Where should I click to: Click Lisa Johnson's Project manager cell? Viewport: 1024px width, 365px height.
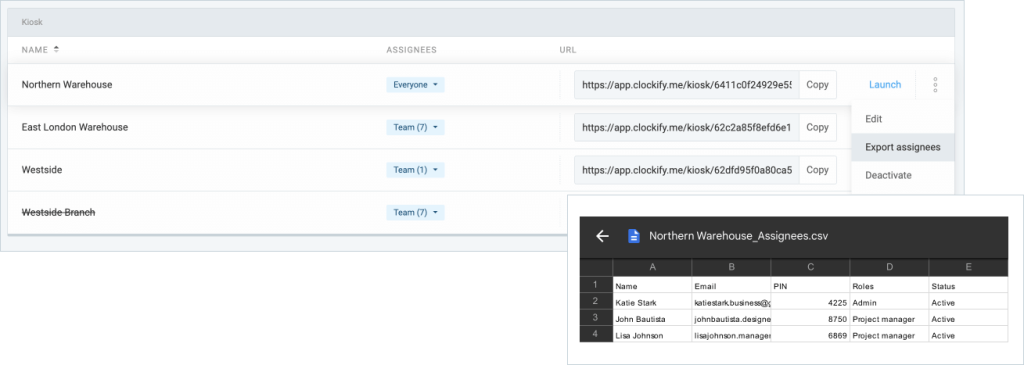click(889, 335)
